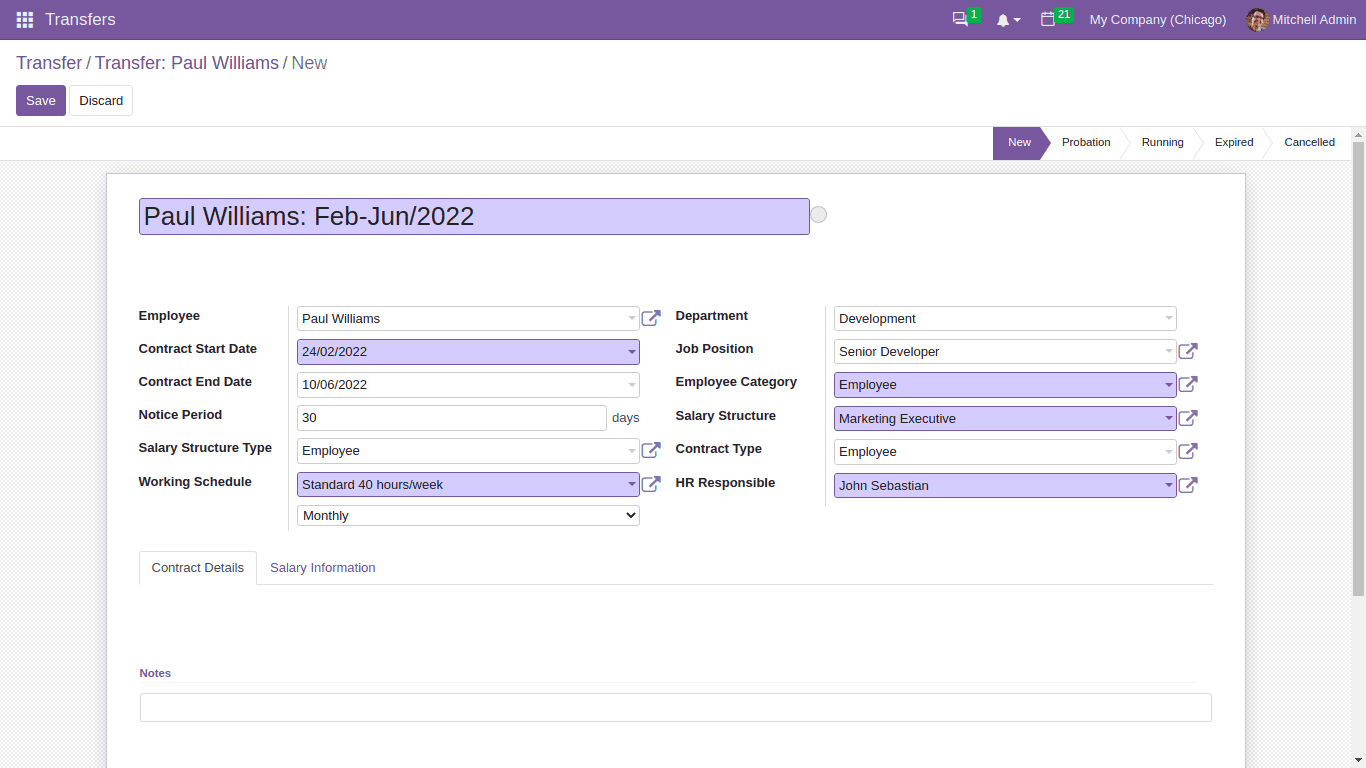Open Job Position via external link icon
The height and width of the screenshot is (768, 1366).
[1188, 351]
